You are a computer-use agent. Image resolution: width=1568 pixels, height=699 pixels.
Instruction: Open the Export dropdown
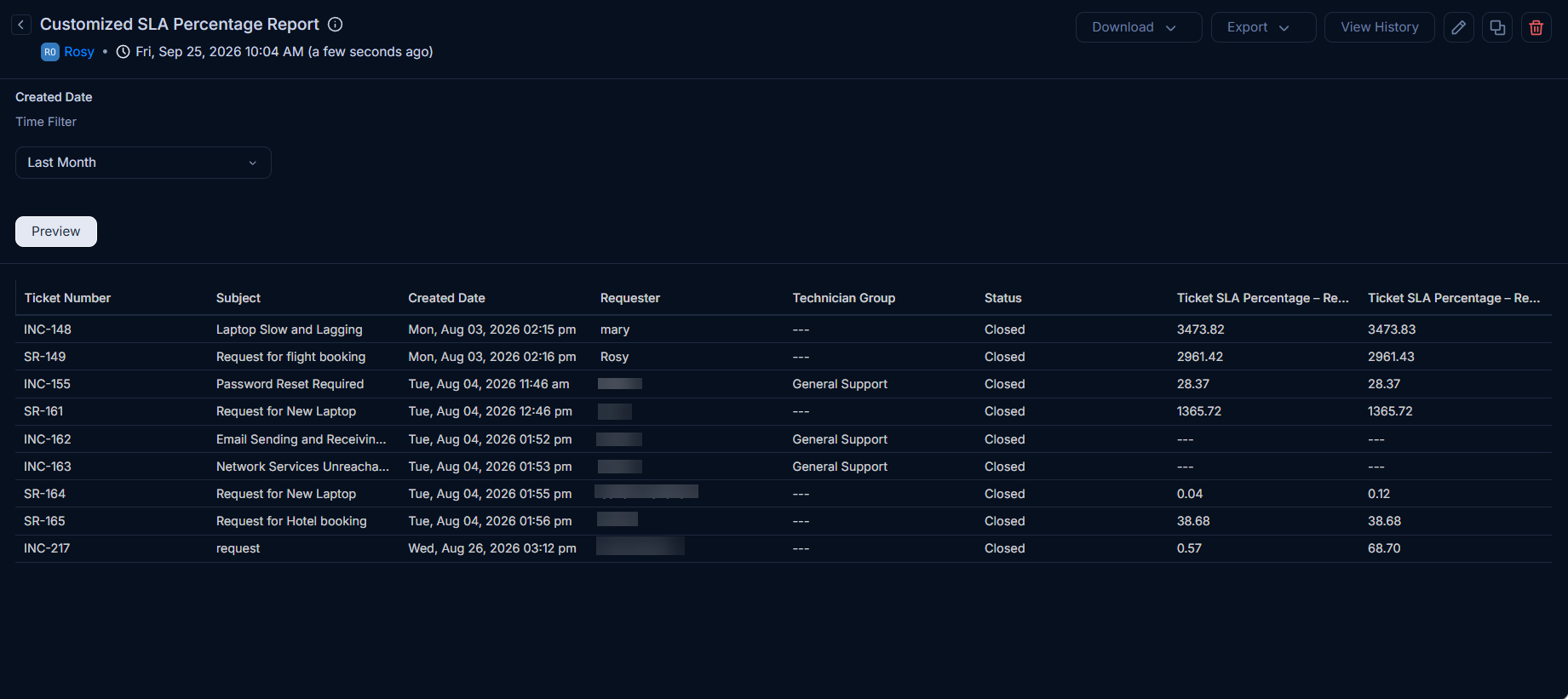(x=1264, y=27)
